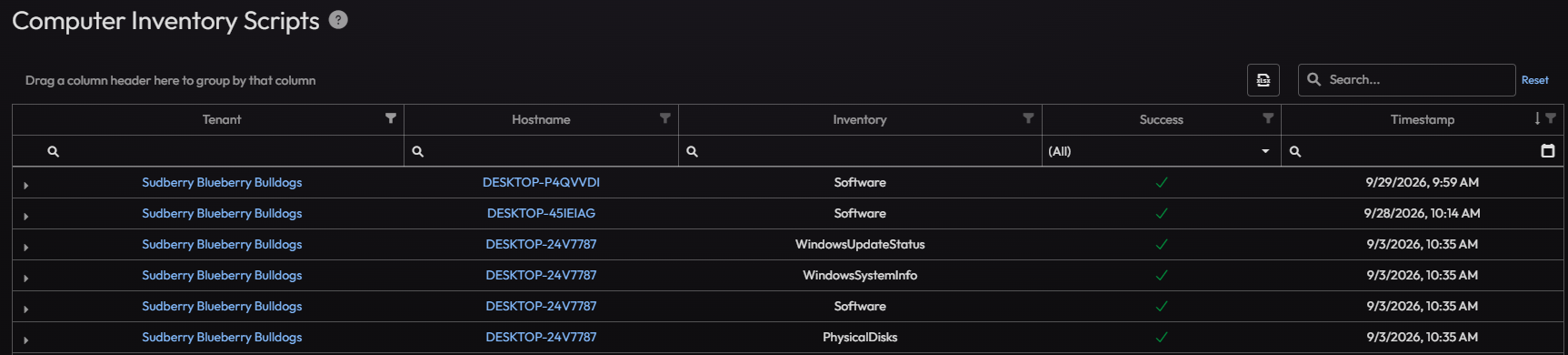
Task: Open the Success column filter icon
Action: [1268, 118]
